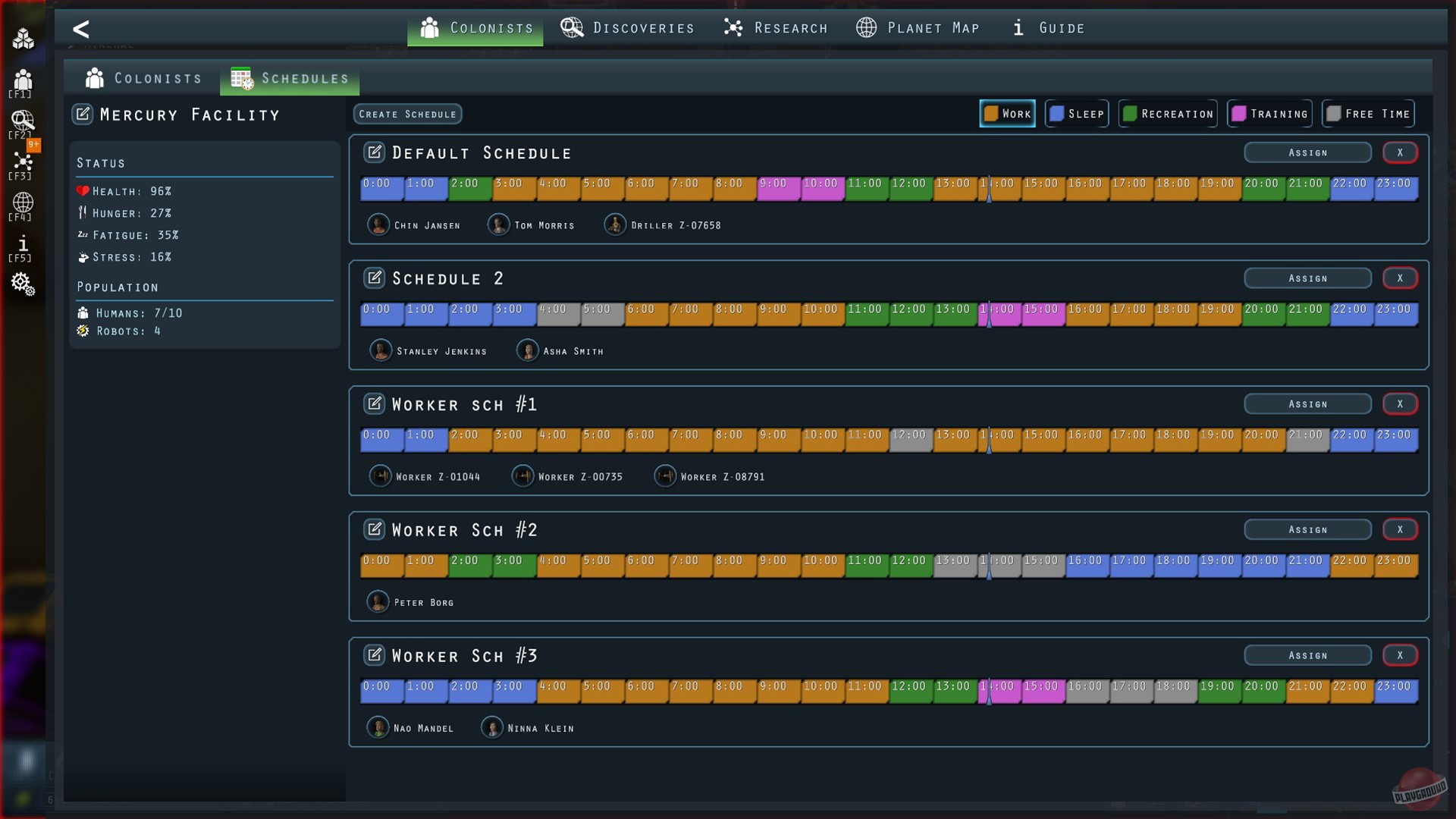The width and height of the screenshot is (1456, 819).
Task: Open the Planet Map tab
Action: (918, 28)
